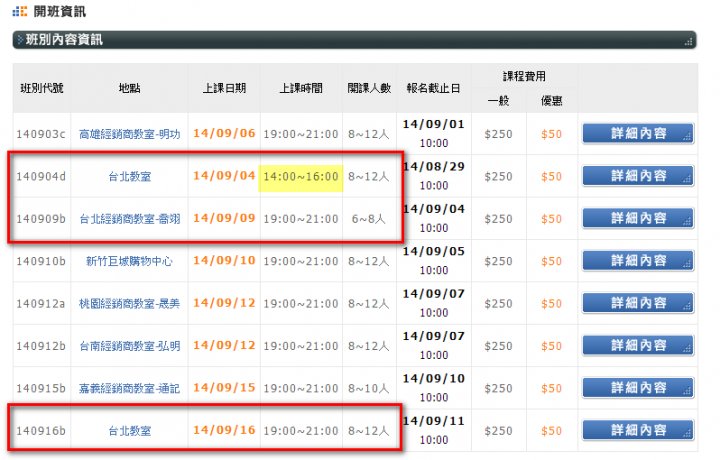Viewport: 720px width, 460px height.
Task: Click class date 14/09/10 in row 140910b
Action: point(224,260)
